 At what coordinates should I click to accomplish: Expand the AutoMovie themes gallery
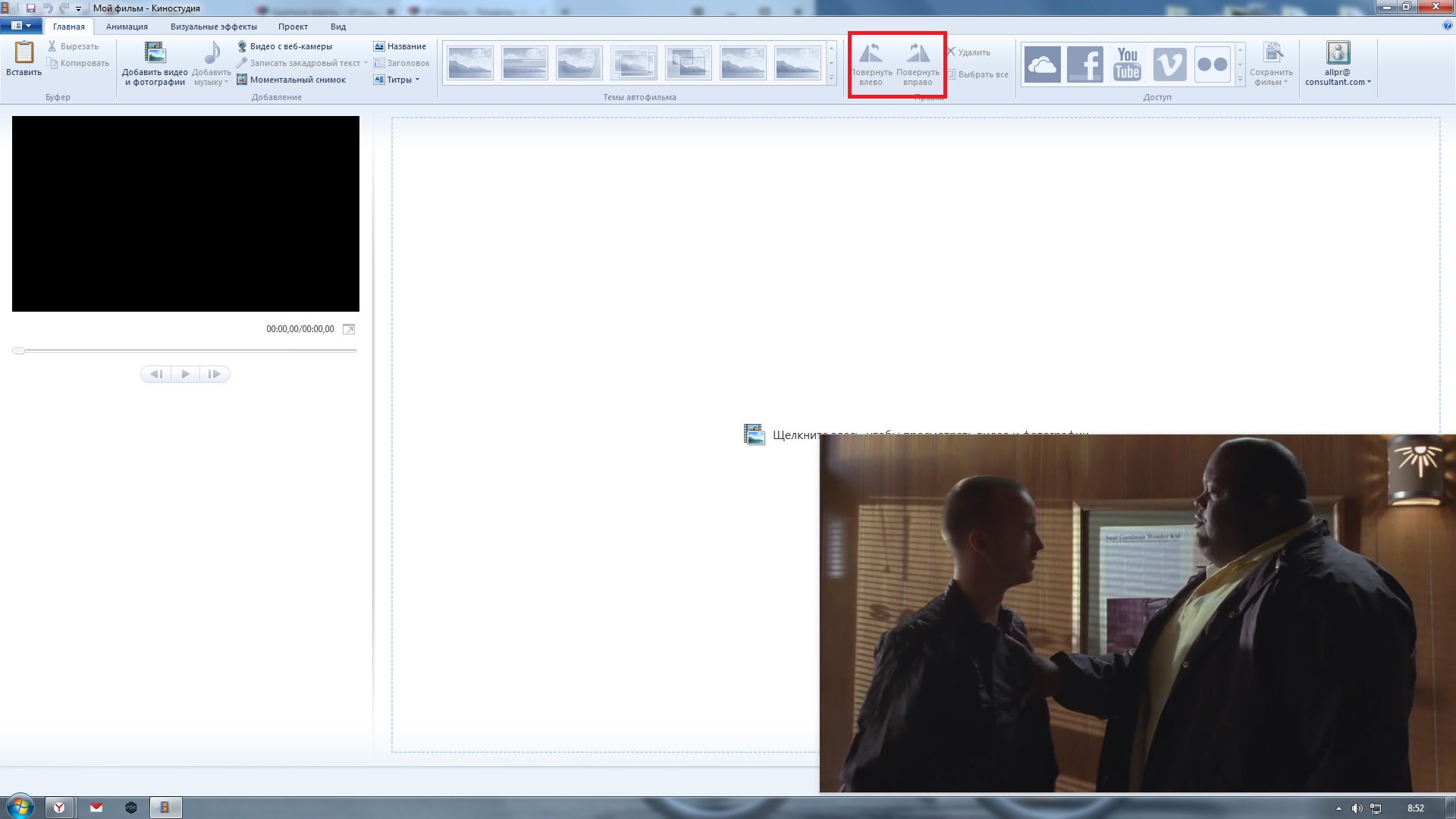(x=832, y=78)
